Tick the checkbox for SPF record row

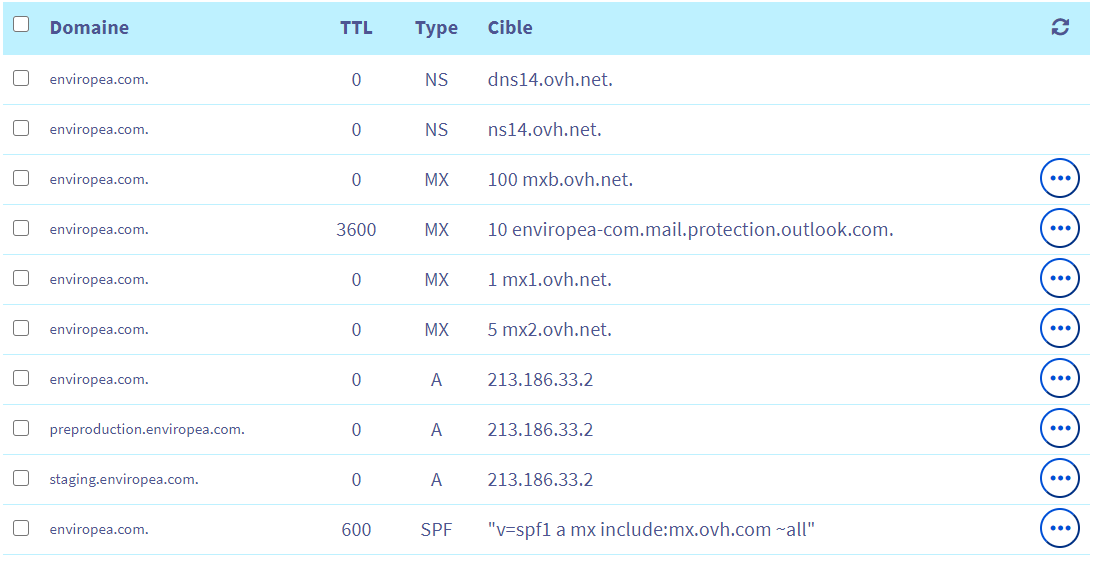(21, 527)
